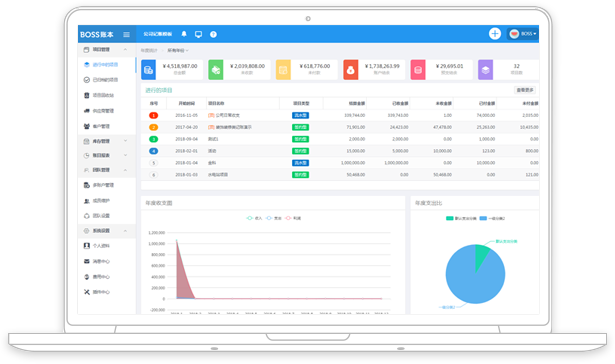The height and width of the screenshot is (364, 615).
Task: Click the envelope message center icon
Action: point(87,261)
